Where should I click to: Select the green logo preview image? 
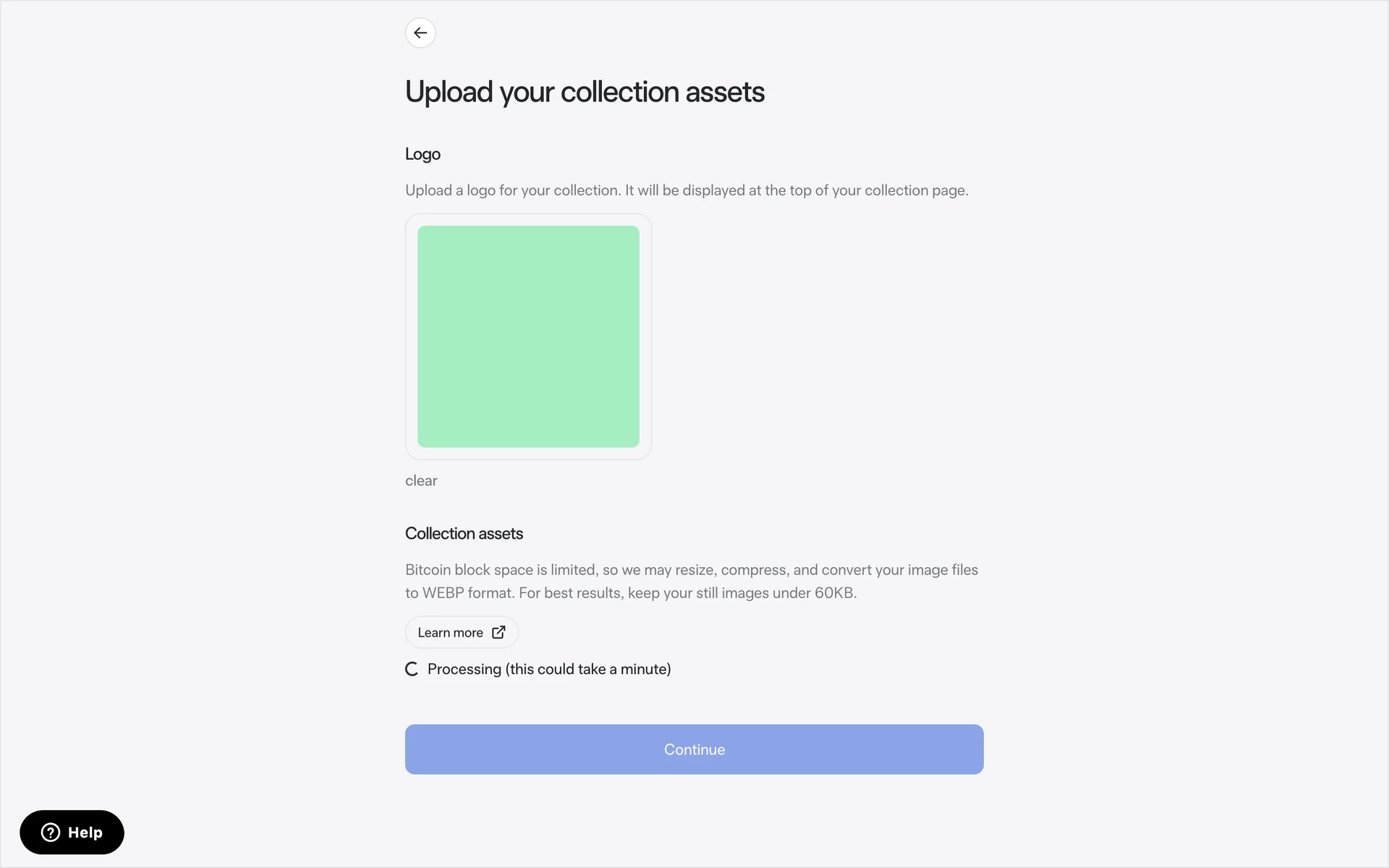pos(528,336)
